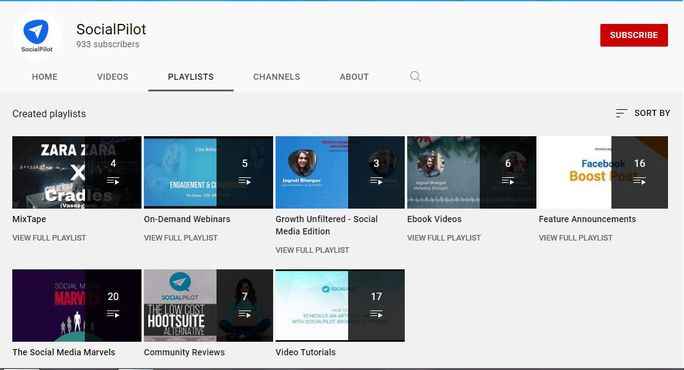Click playlist icon on Feature Announcements thumbnail
Viewport: 684px width, 370px height.
click(x=640, y=181)
